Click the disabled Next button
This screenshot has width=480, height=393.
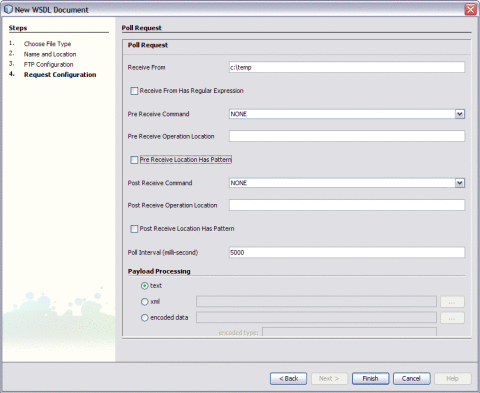pyautogui.click(x=329, y=378)
